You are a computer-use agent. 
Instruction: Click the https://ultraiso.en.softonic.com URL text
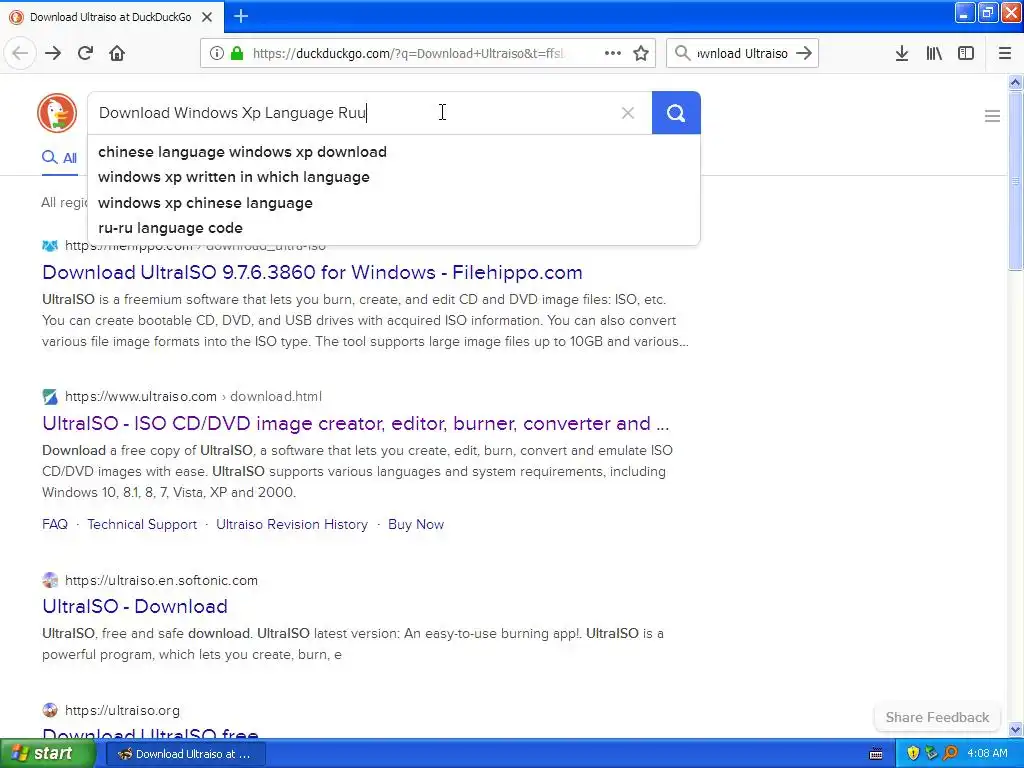point(161,580)
